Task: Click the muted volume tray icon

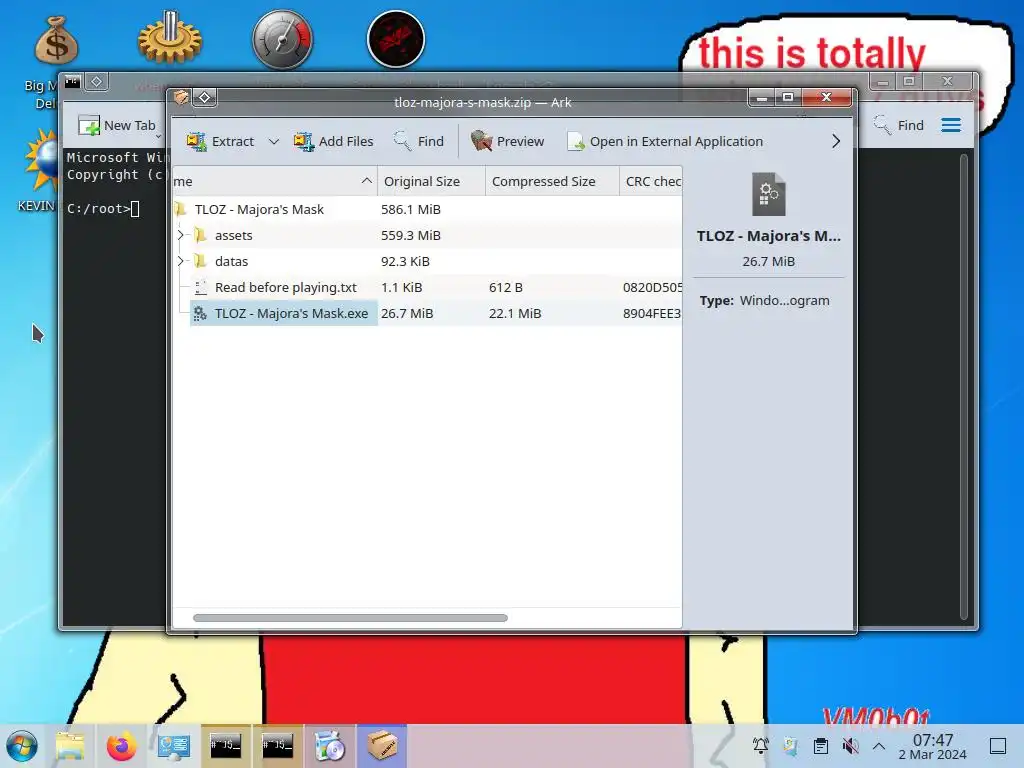Action: click(x=850, y=746)
